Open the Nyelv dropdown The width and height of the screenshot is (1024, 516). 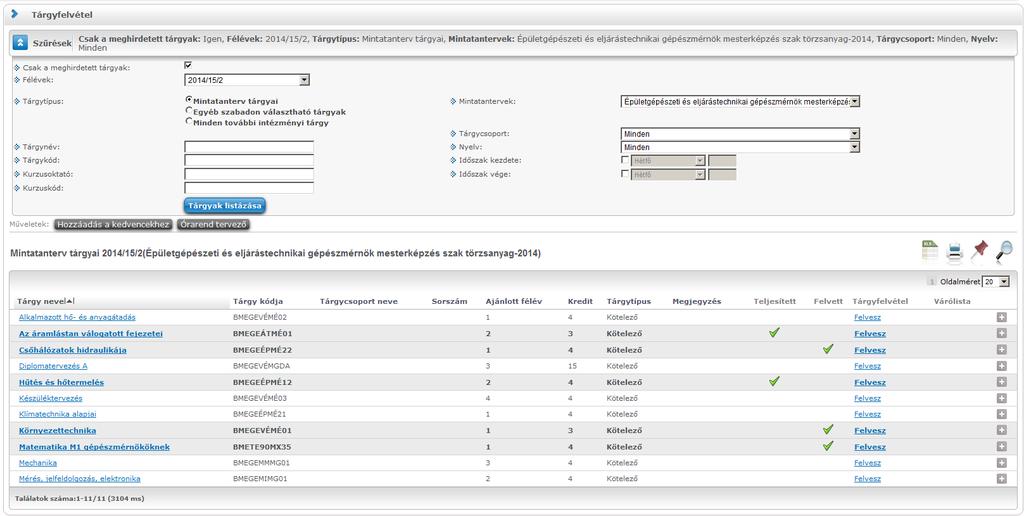pos(740,148)
